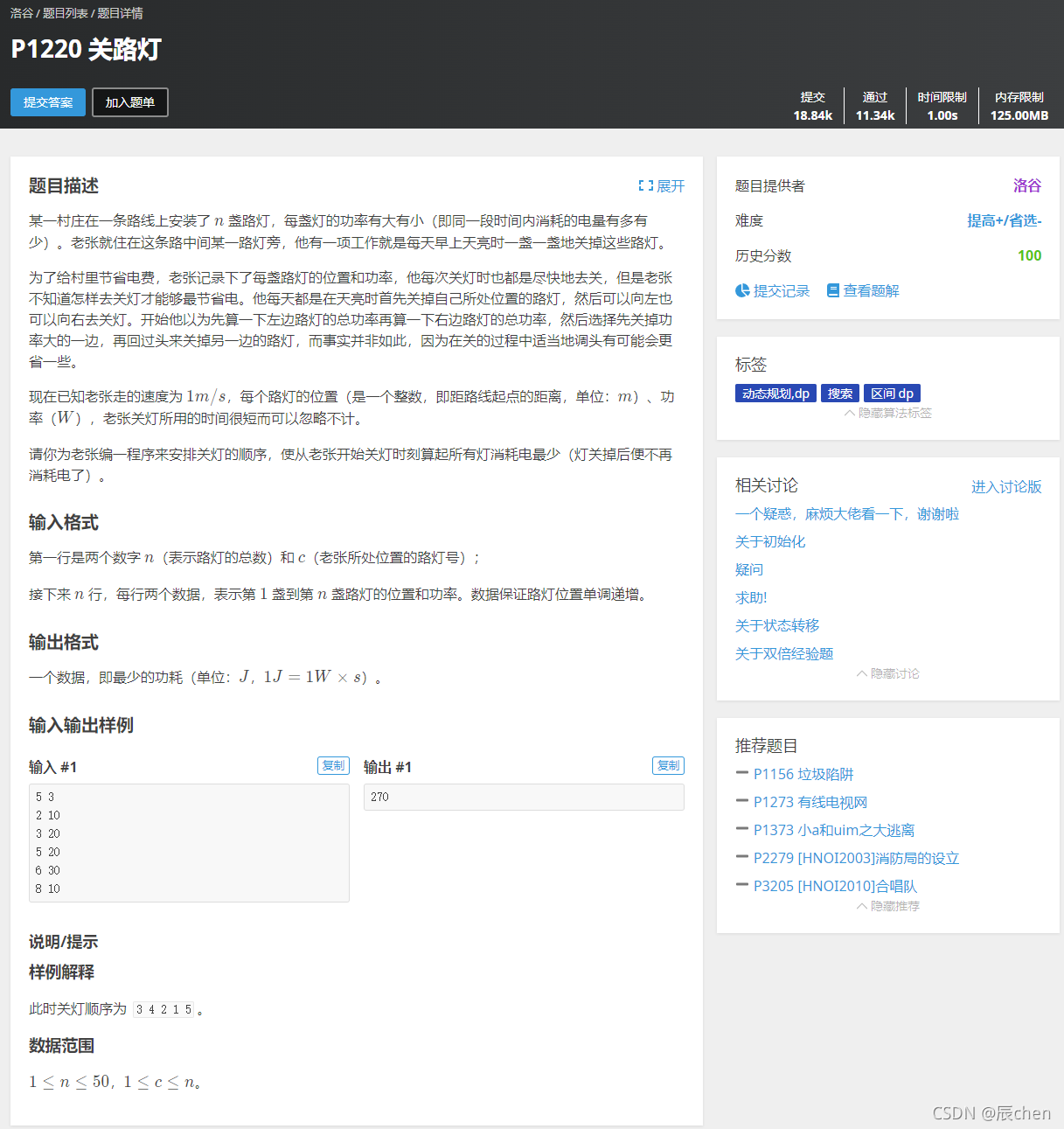The image size is (1064, 1129).
Task: Click the P1220 关路灯 title
Action: pos(86,49)
